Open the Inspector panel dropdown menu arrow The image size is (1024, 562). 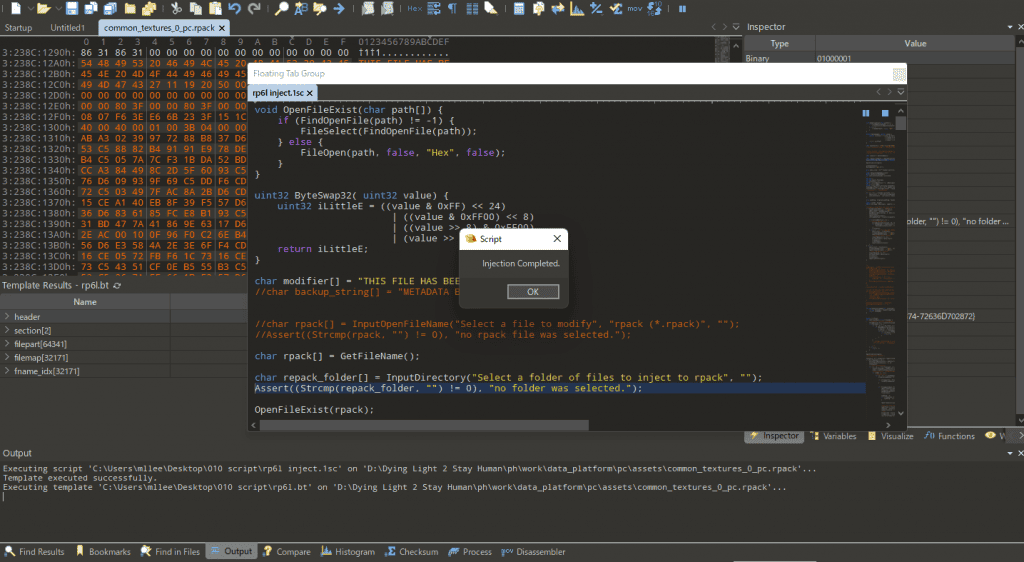coord(1010,27)
